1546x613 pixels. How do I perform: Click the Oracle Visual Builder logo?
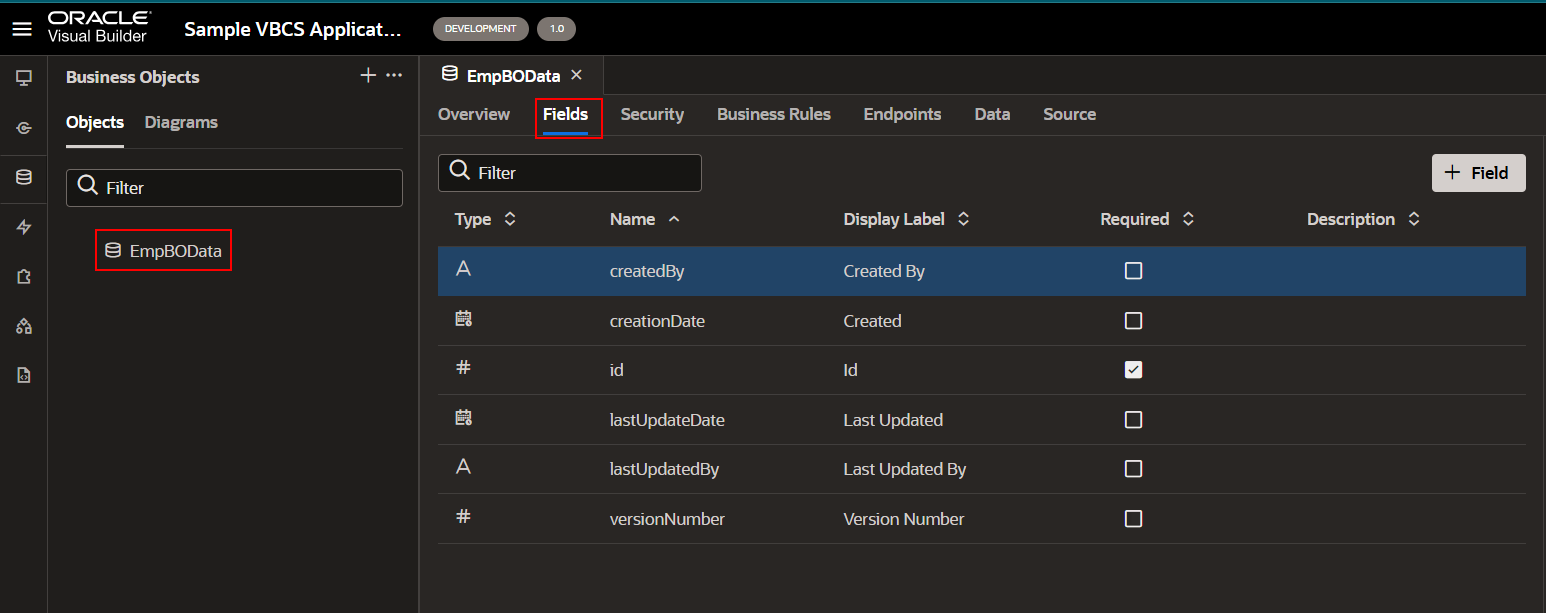coord(99,28)
